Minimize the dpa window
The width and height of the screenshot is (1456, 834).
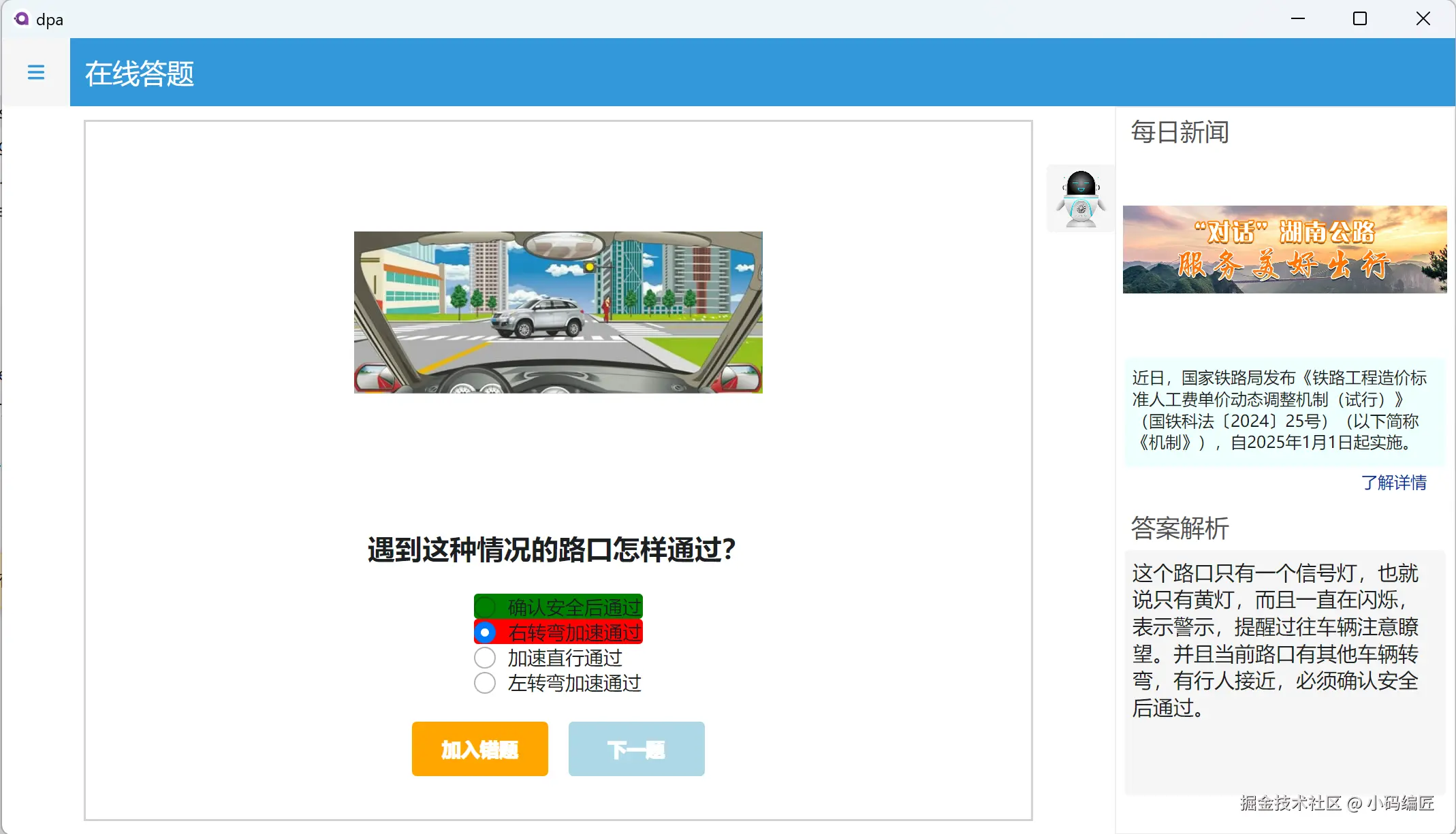tap(1298, 18)
